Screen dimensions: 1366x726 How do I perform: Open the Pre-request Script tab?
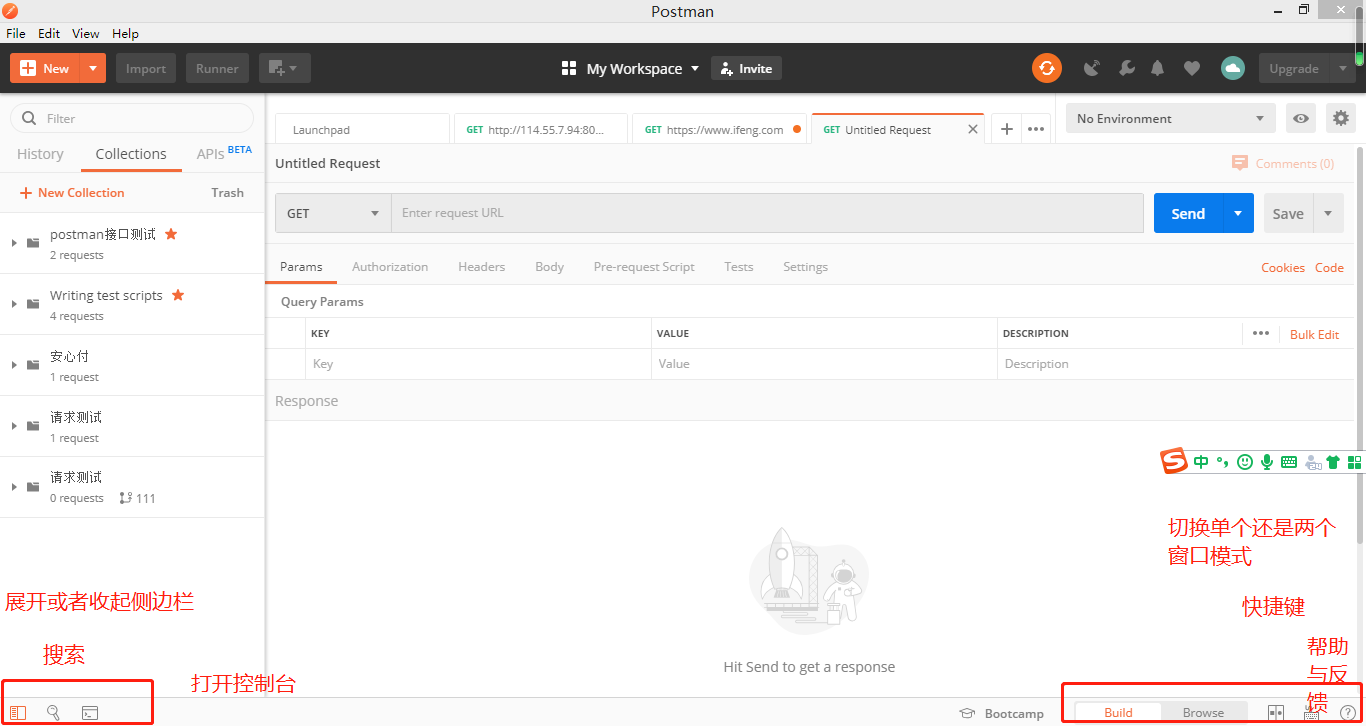(644, 267)
